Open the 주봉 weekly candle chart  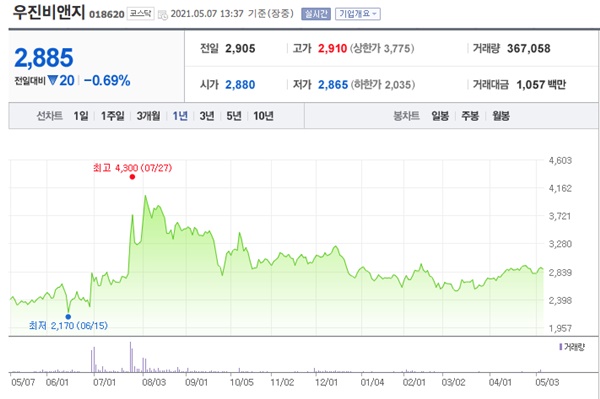click(x=470, y=116)
